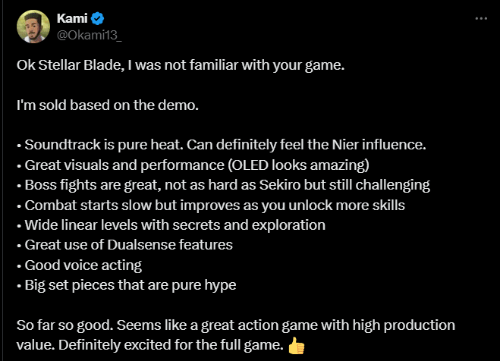Click the "Great visuals and performance" bullet

click(x=193, y=165)
